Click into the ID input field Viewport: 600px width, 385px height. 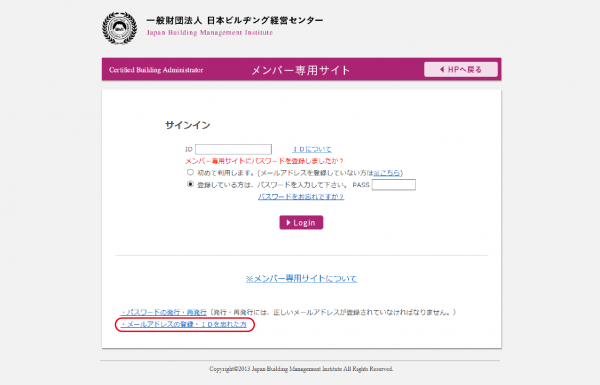[233, 149]
